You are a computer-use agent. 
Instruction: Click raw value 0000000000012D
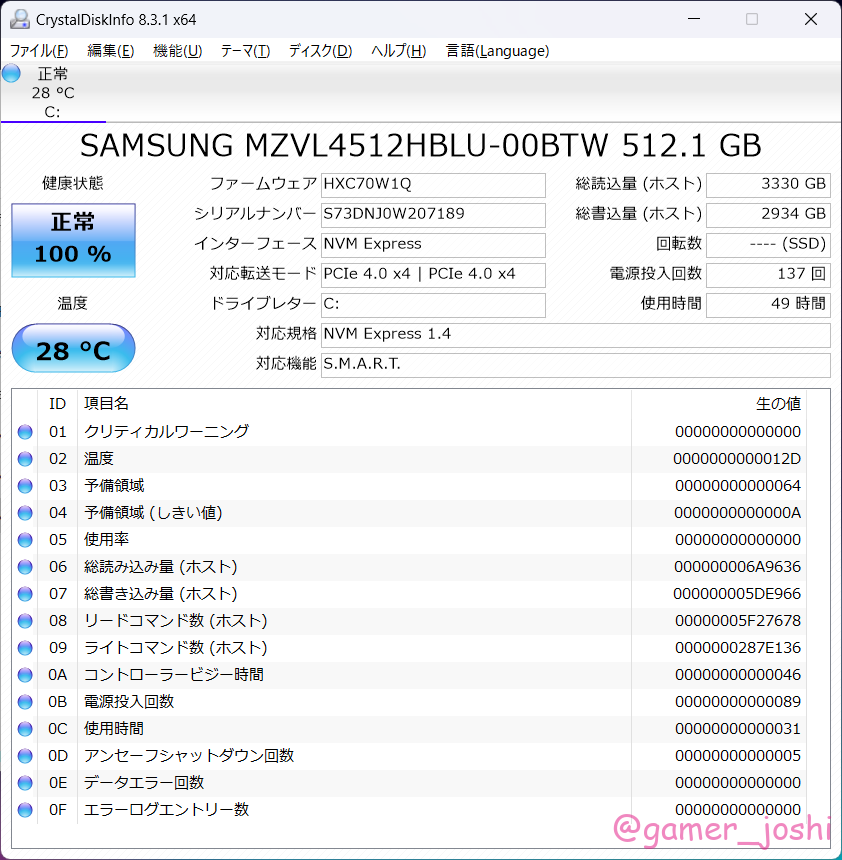point(737,459)
